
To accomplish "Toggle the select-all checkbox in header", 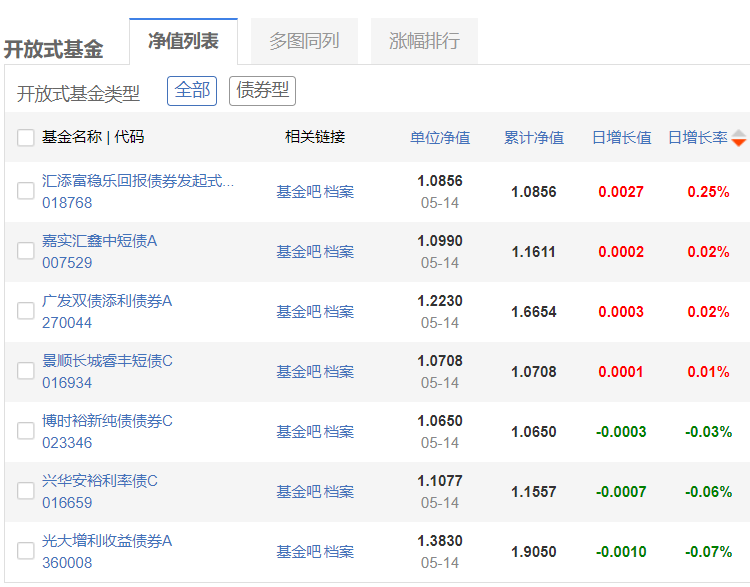I will point(25,137).
